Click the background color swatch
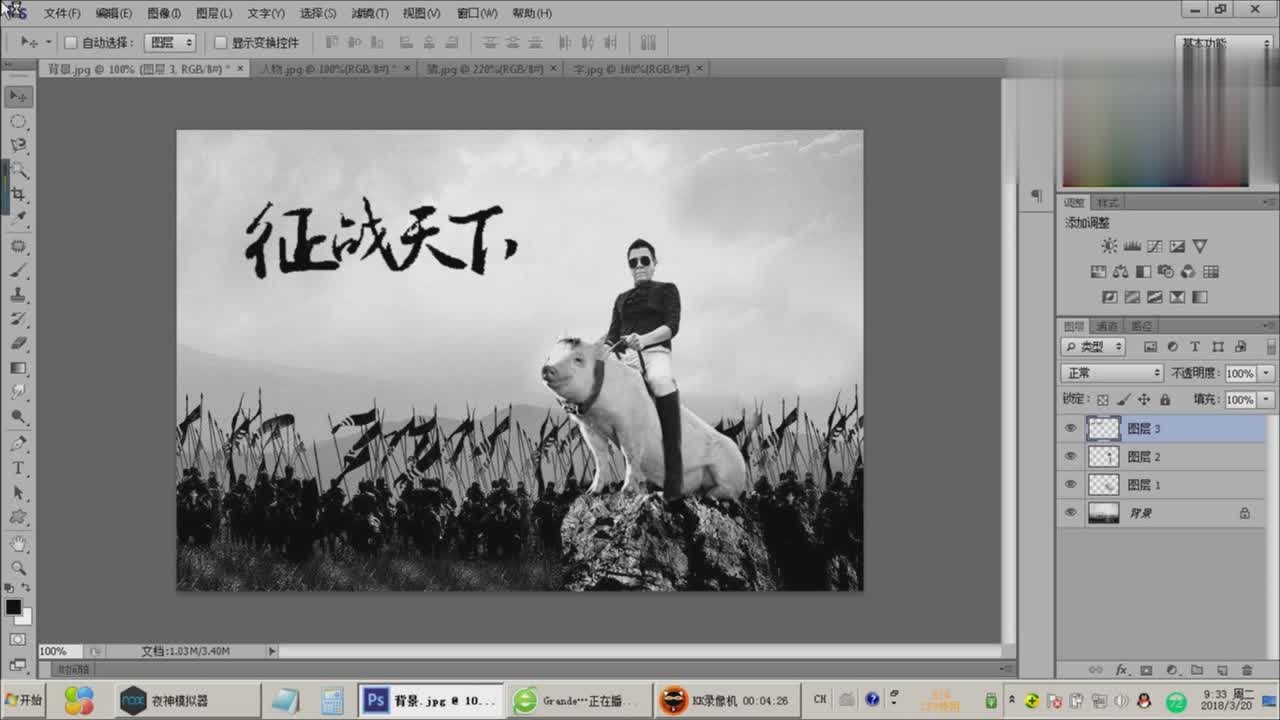The width and height of the screenshot is (1280, 720). pos(24,617)
